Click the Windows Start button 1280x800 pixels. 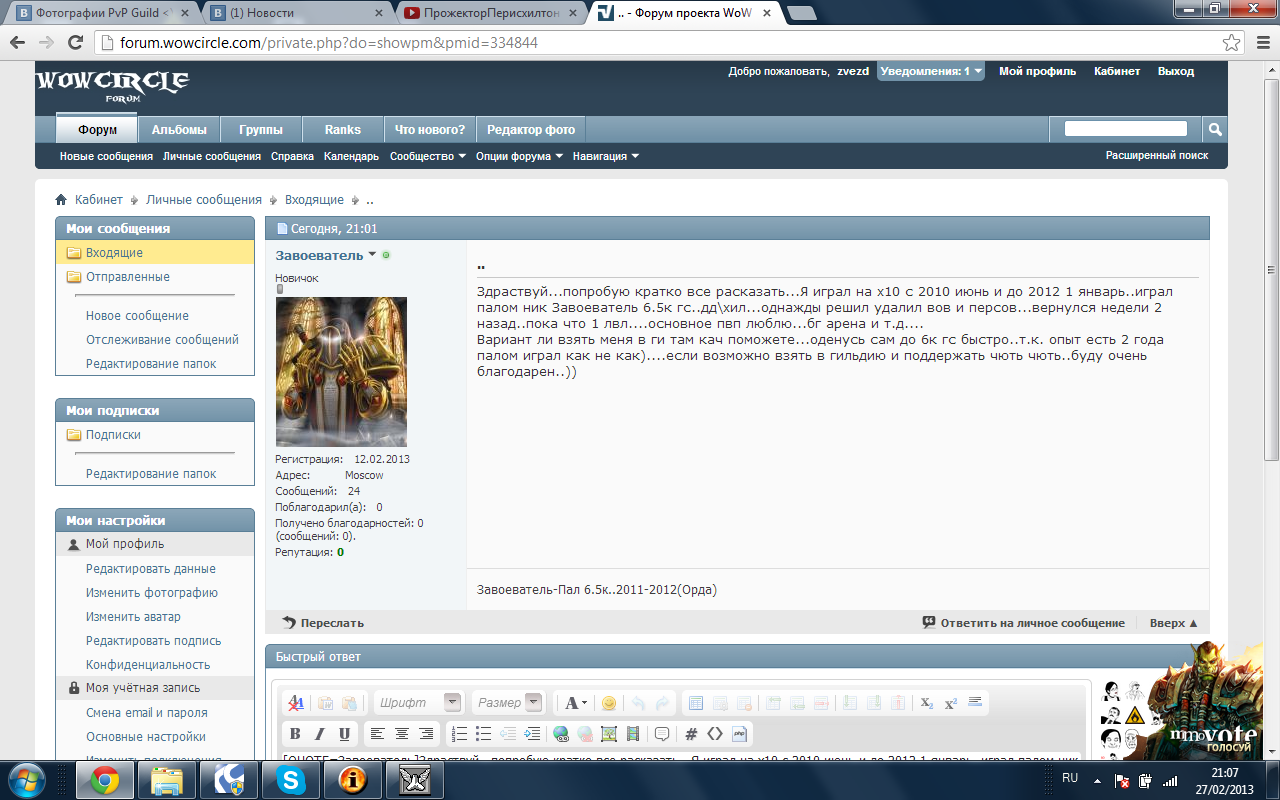click(x=28, y=779)
